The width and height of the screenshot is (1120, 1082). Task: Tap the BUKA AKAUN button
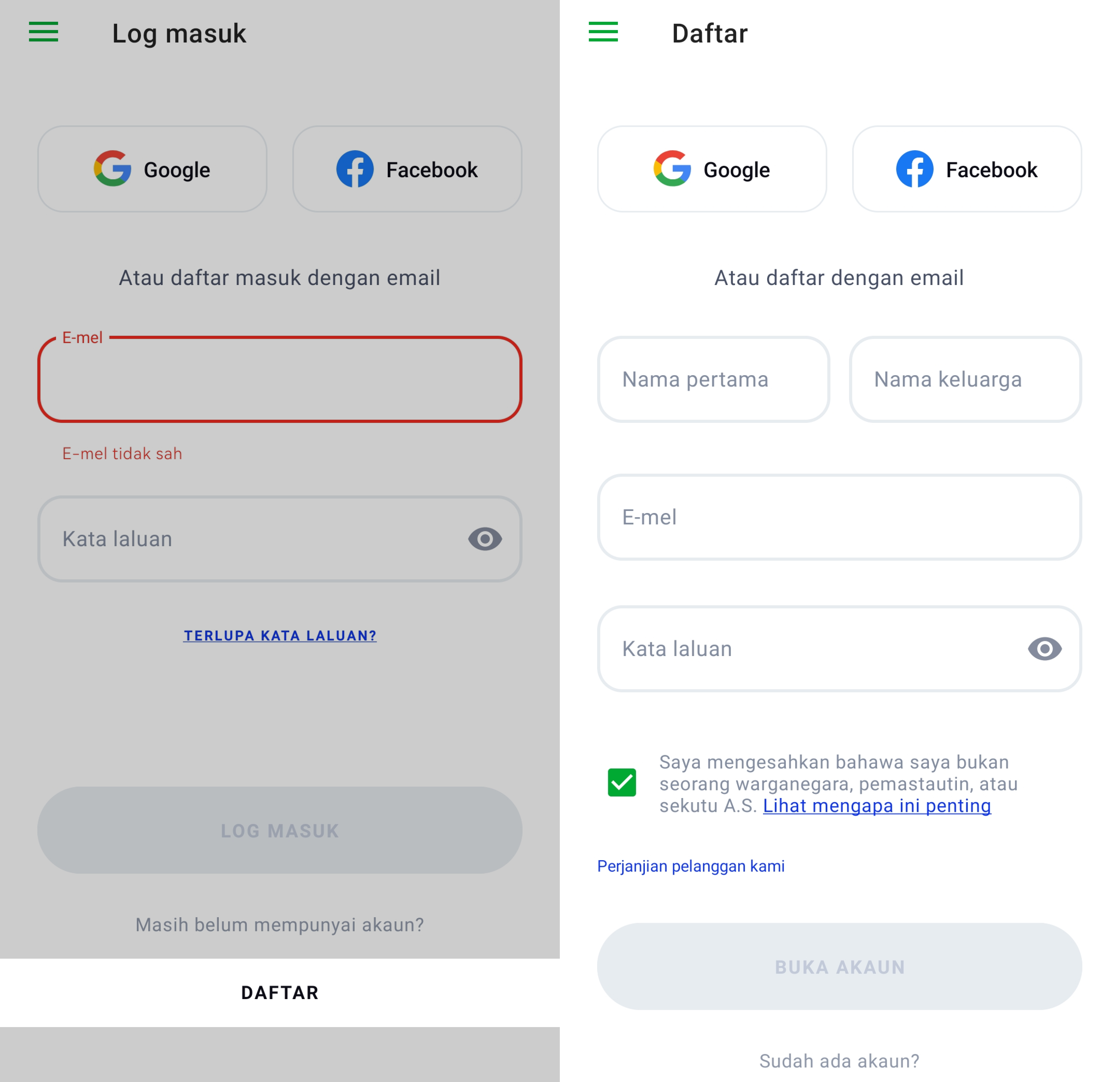[839, 967]
